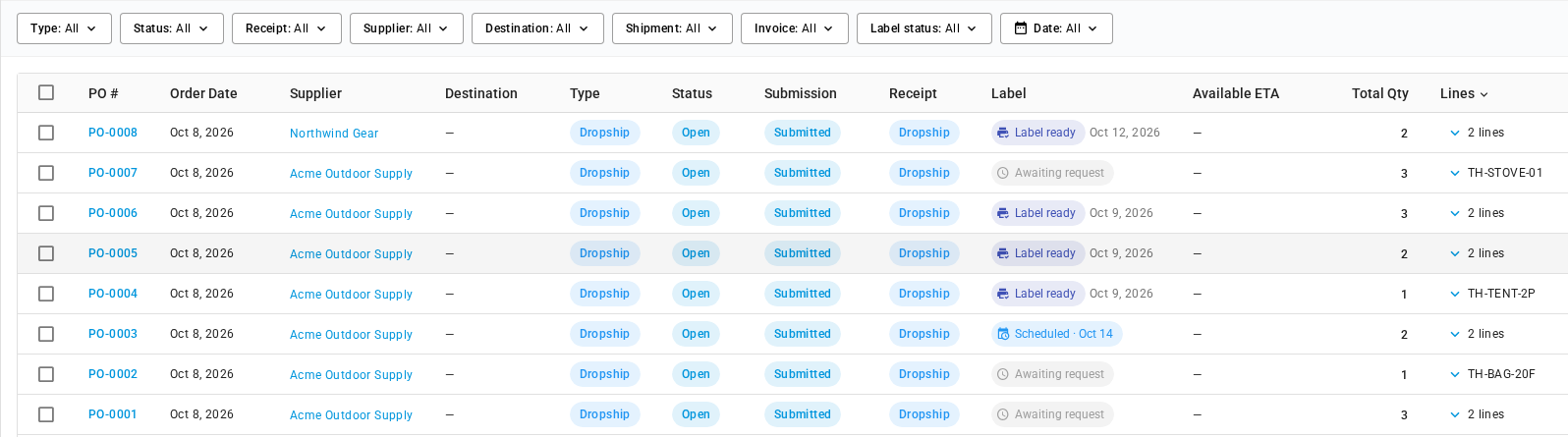Select checkbox for PO-0006
The height and width of the screenshot is (437, 1568).
pyautogui.click(x=46, y=213)
